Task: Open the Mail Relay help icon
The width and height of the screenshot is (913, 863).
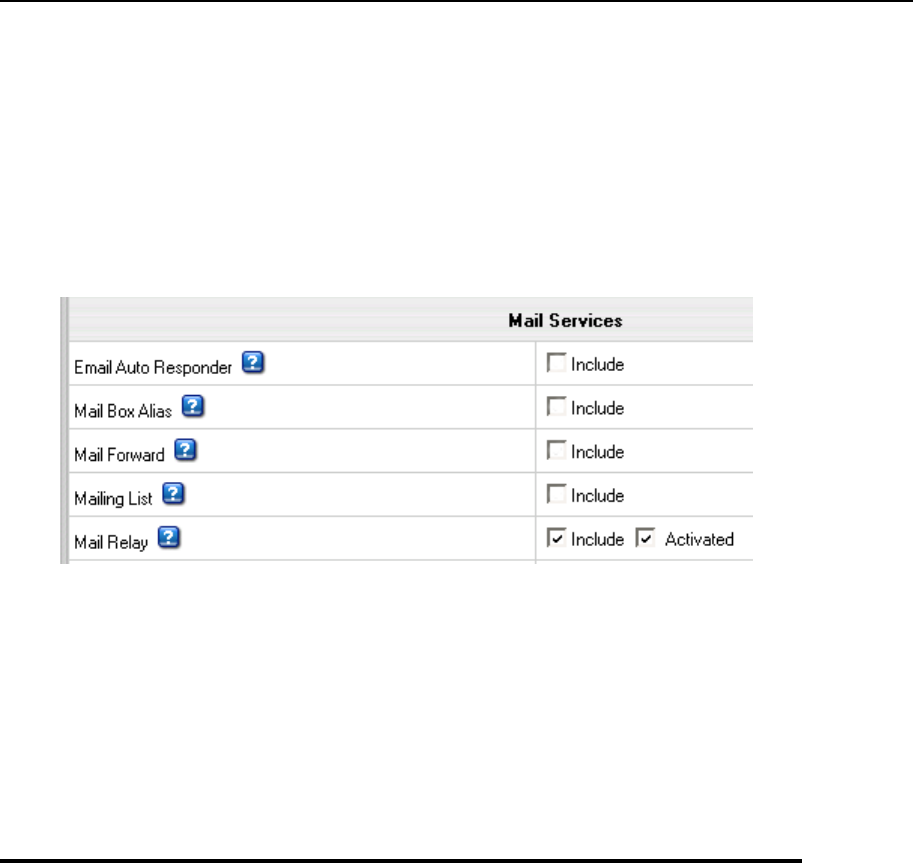Action: (169, 539)
